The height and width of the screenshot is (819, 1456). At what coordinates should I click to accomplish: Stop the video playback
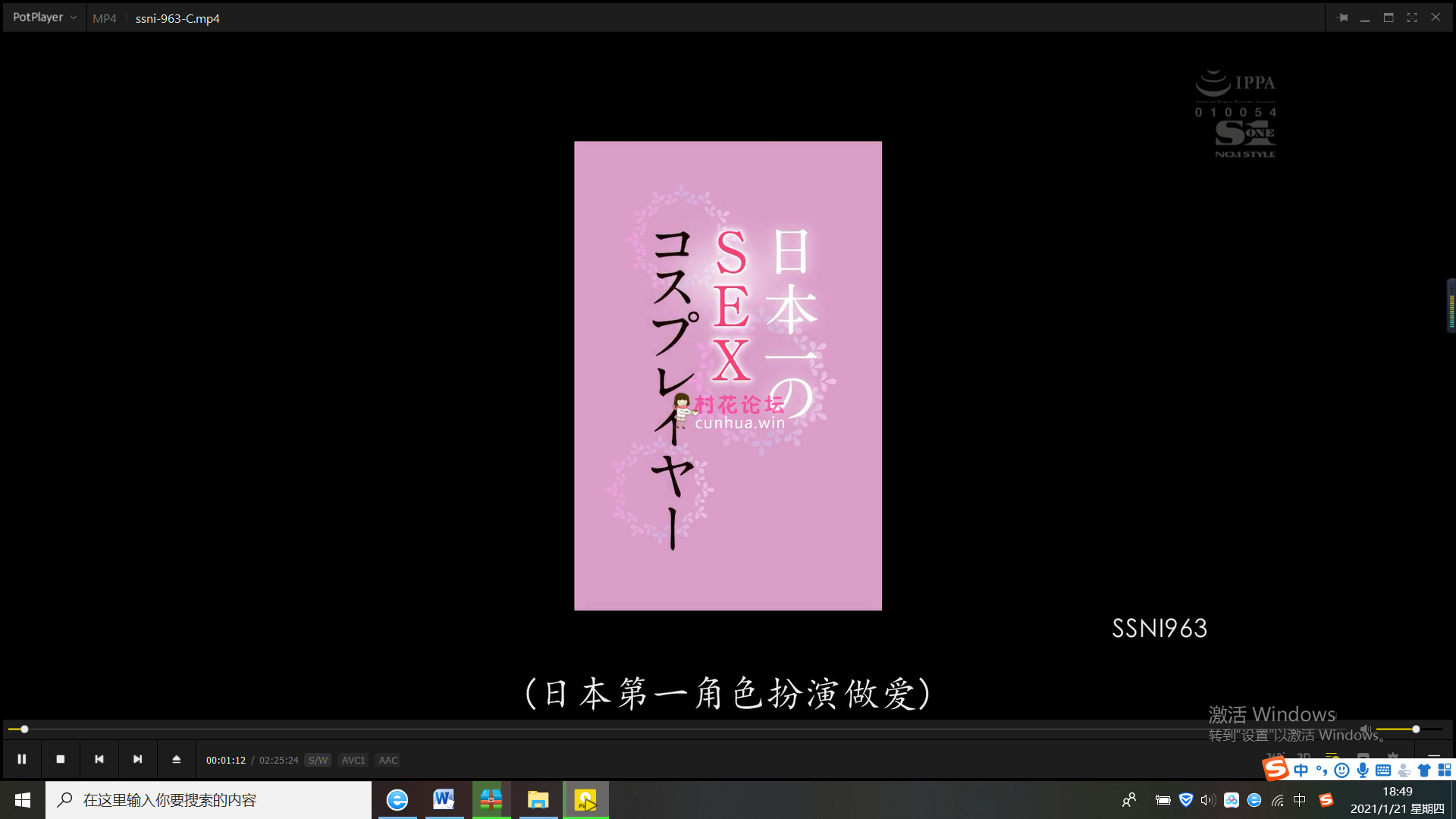[61, 759]
